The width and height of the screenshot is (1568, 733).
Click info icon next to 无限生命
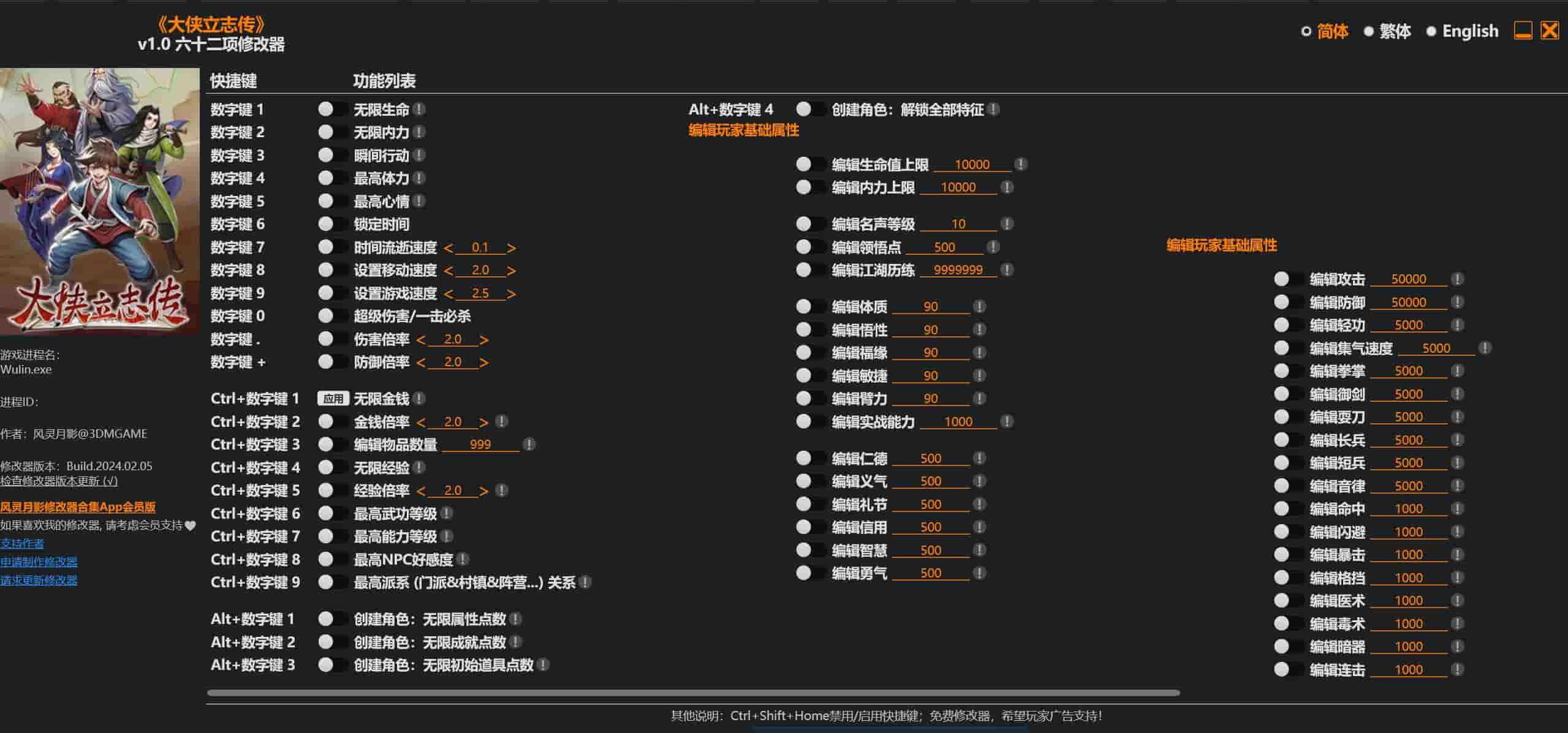coord(419,109)
